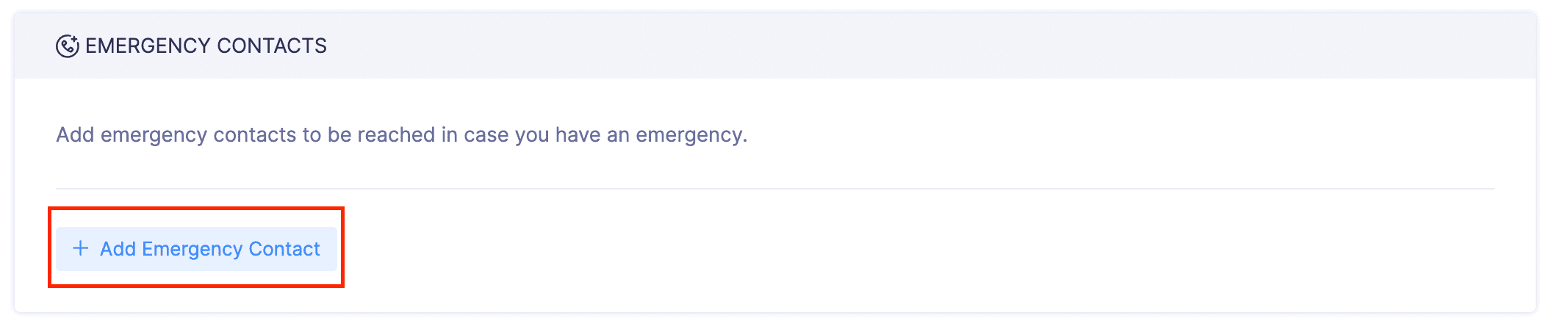The height and width of the screenshot is (332, 1568).
Task: Click the word "Contact" on the Add button
Action: [x=284, y=250]
